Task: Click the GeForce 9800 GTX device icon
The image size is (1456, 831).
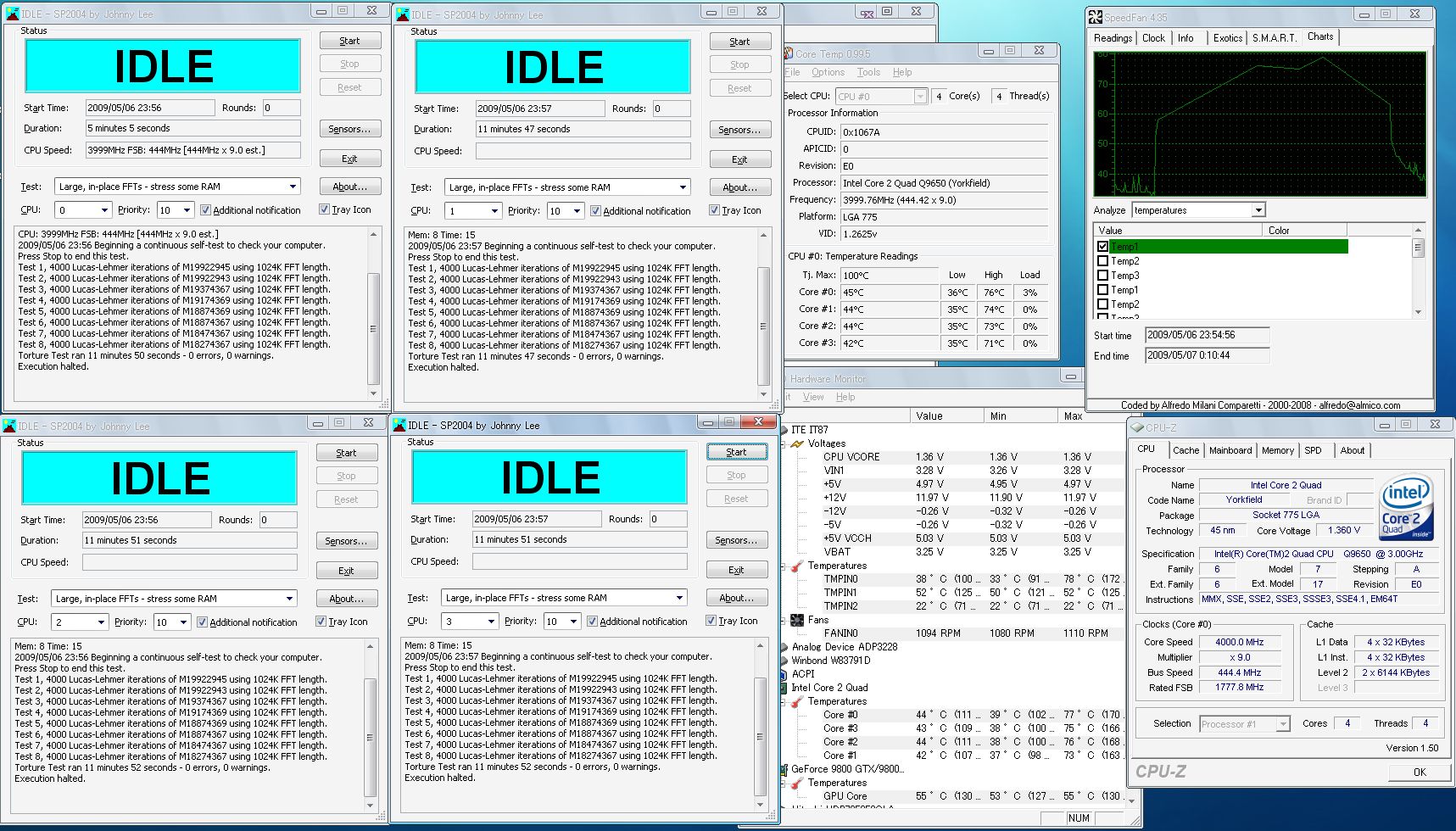Action: click(x=784, y=769)
